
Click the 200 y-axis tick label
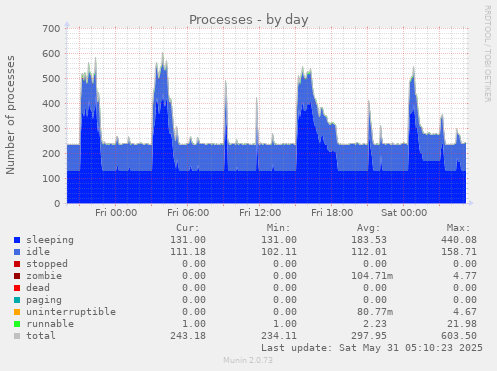(51, 154)
